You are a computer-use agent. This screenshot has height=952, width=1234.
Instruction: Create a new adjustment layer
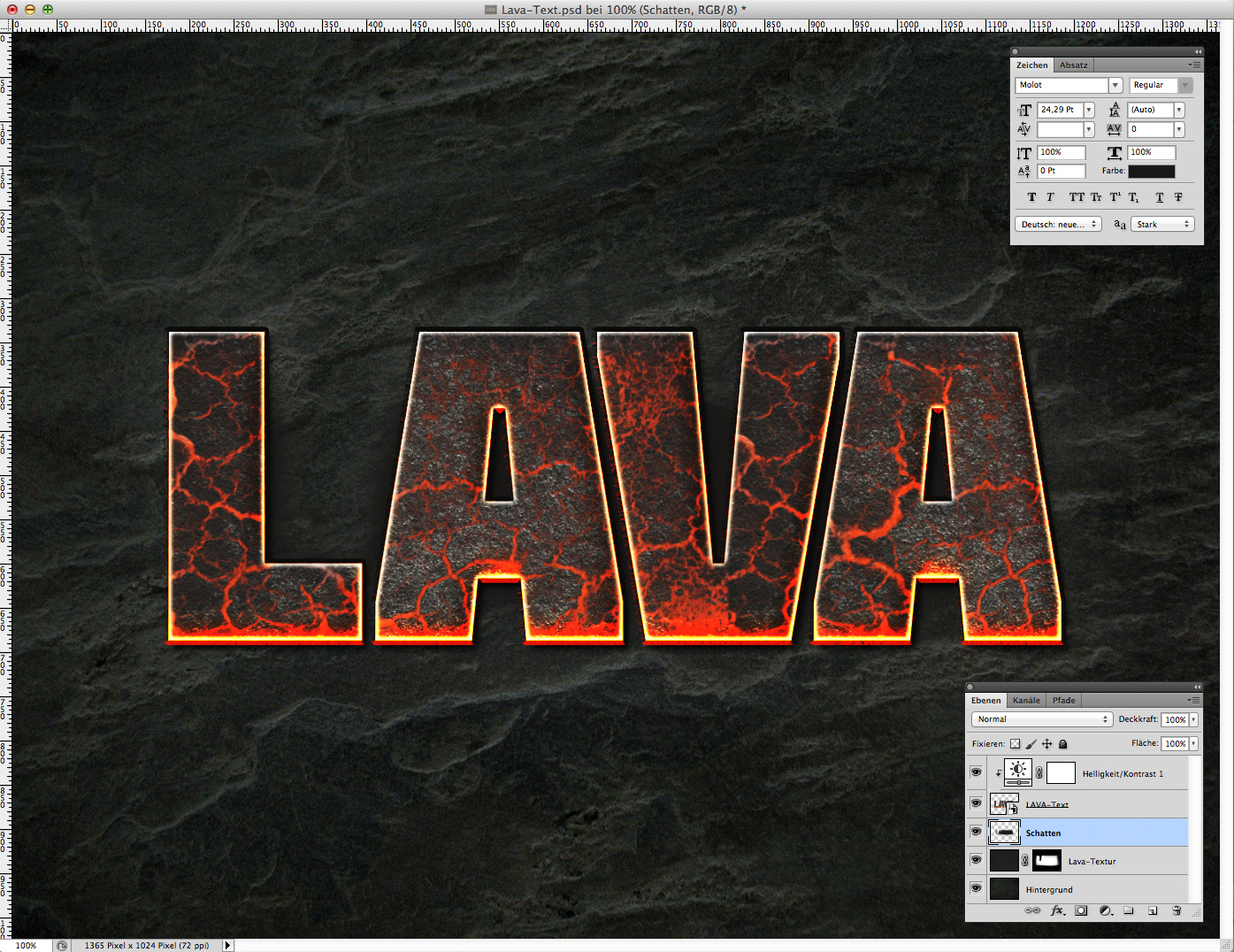1105,910
